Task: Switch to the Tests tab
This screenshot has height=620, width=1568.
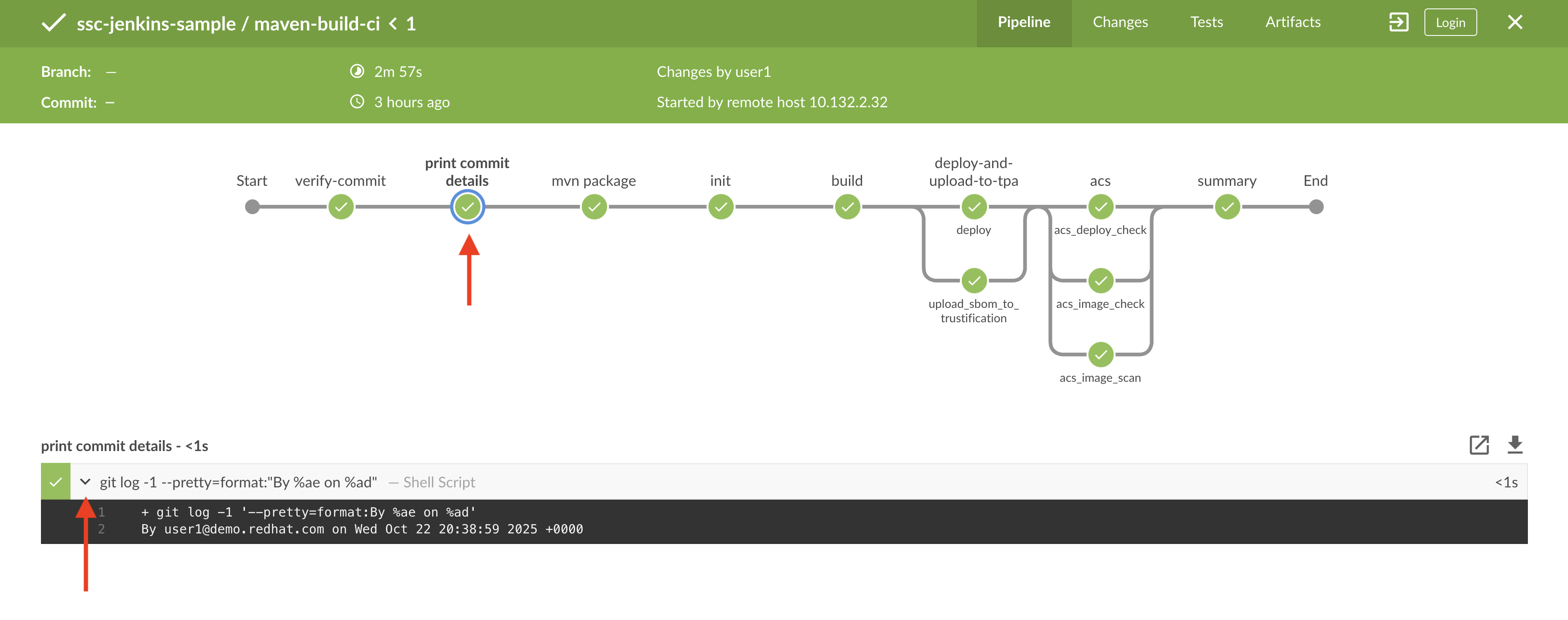Action: coord(1207,22)
